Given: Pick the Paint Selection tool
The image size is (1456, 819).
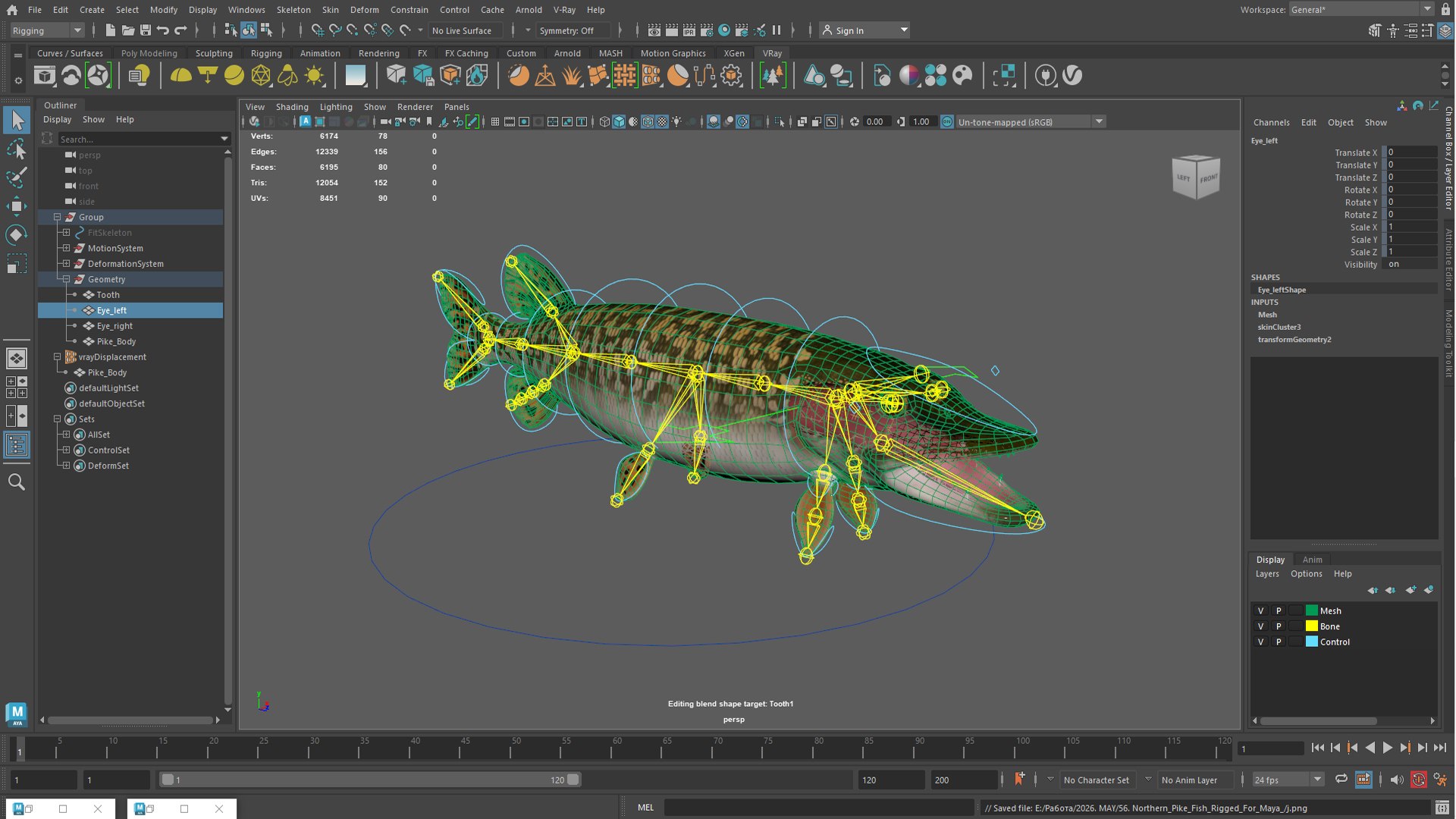Looking at the screenshot, I should click(17, 177).
